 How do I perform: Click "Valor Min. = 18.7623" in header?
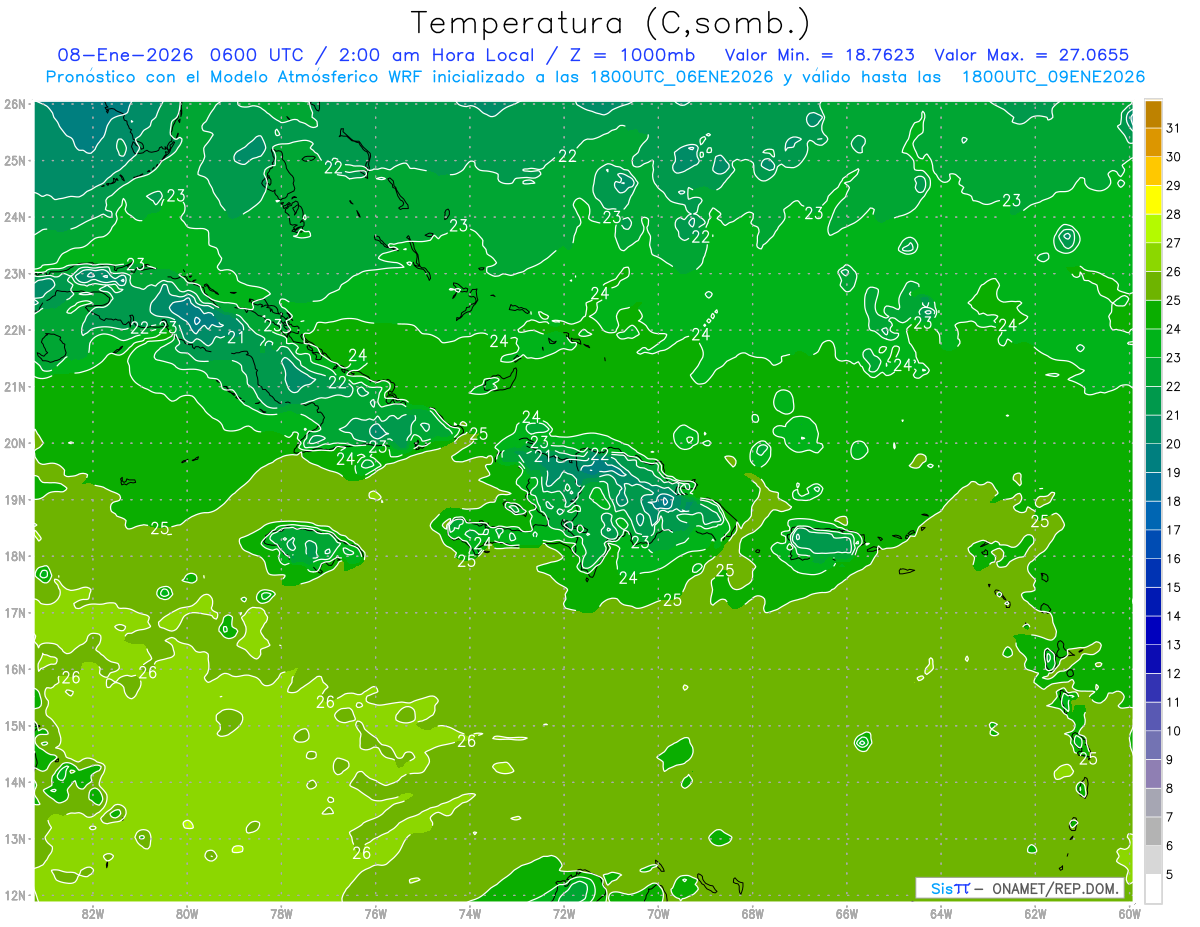point(819,56)
